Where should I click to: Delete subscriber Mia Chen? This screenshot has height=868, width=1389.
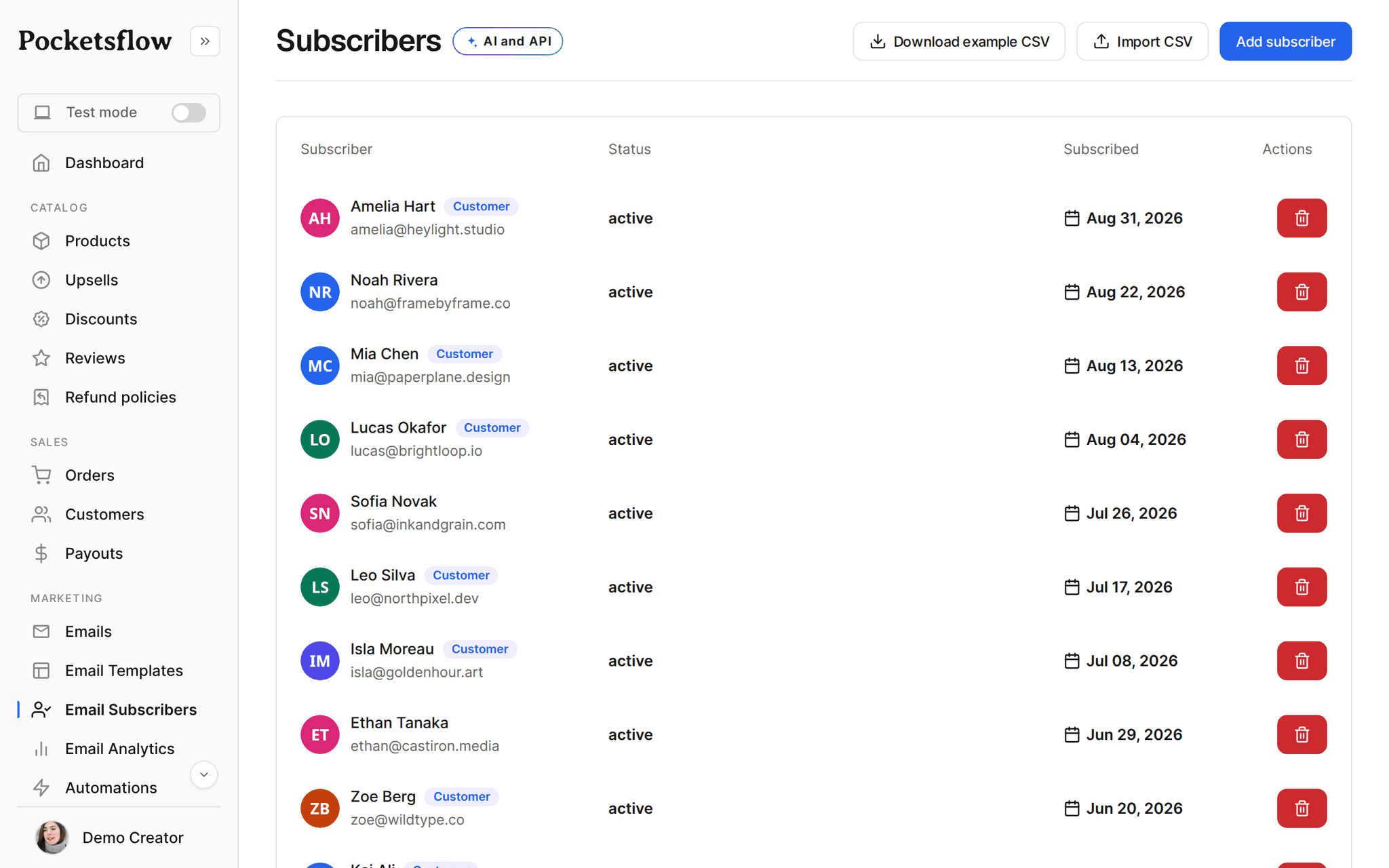tap(1302, 366)
